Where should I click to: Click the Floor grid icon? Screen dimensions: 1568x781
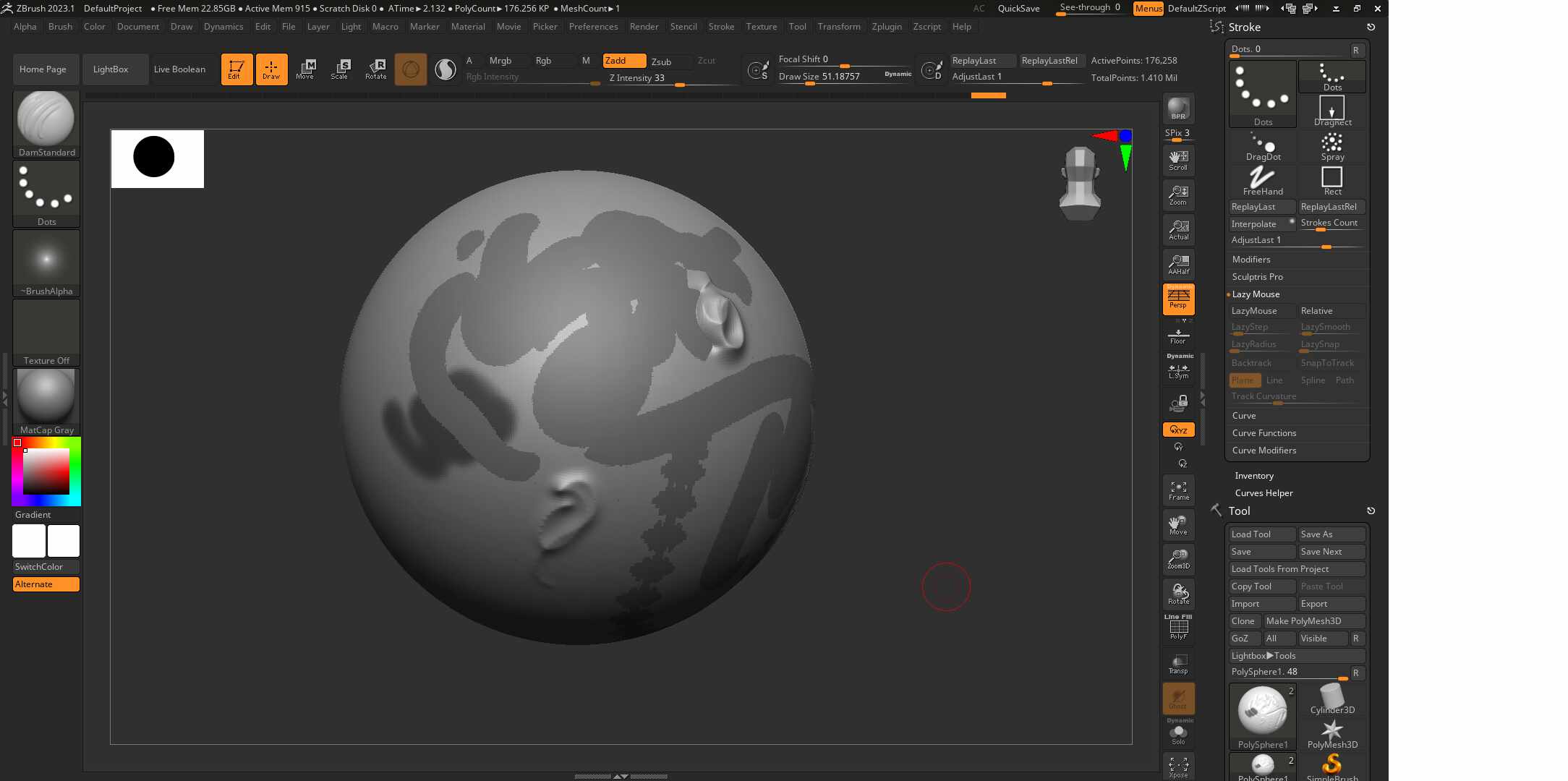(1178, 336)
